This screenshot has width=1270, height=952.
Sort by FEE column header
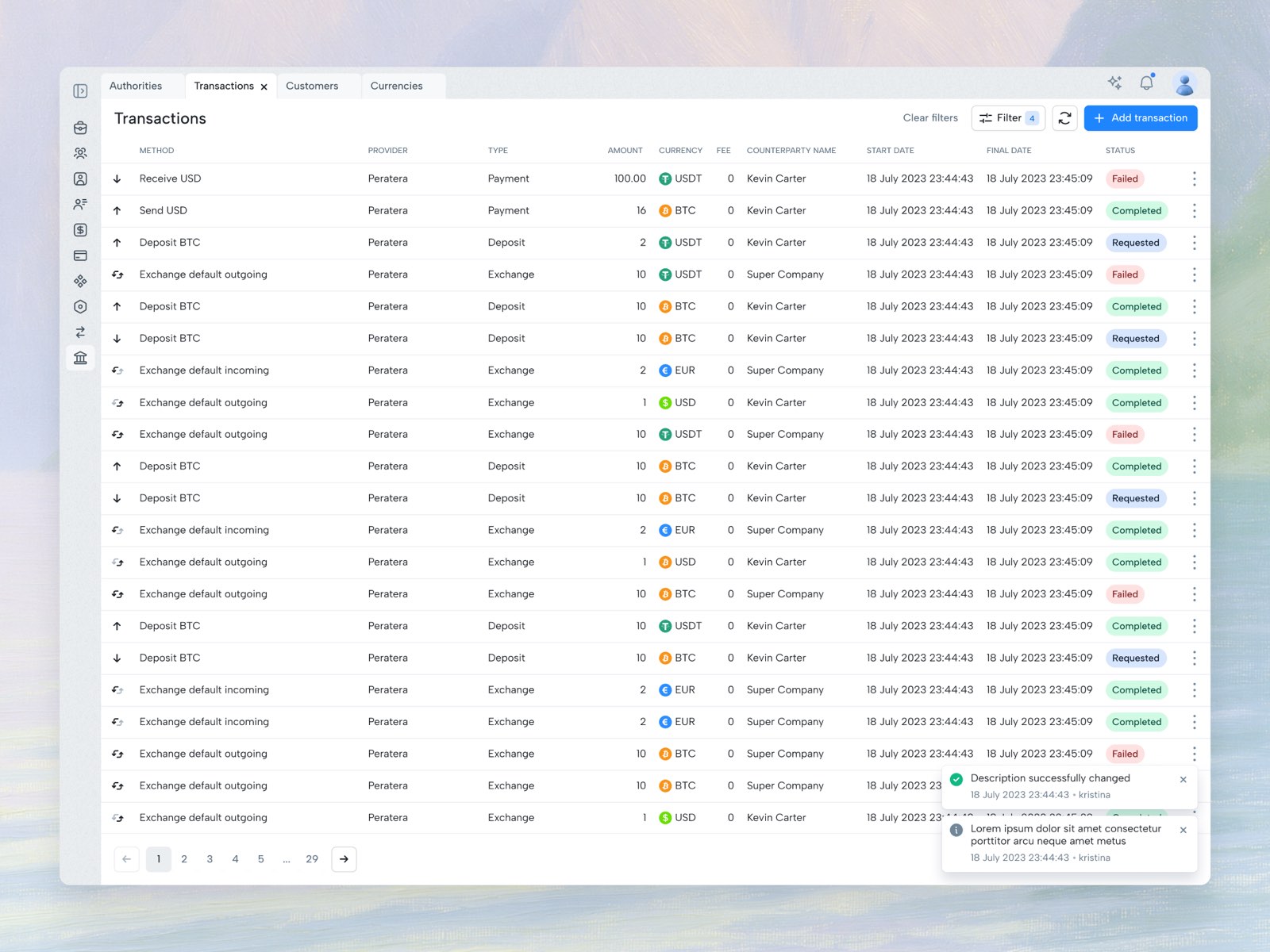coord(723,151)
